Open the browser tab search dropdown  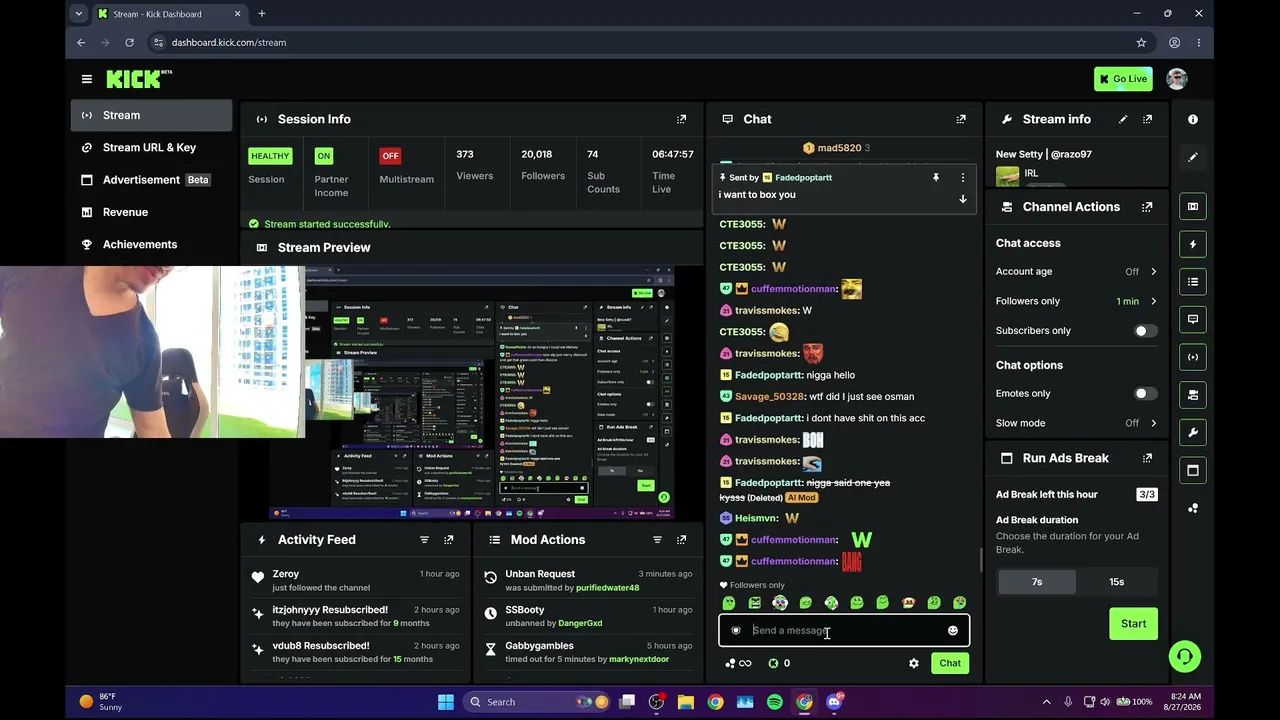(78, 14)
